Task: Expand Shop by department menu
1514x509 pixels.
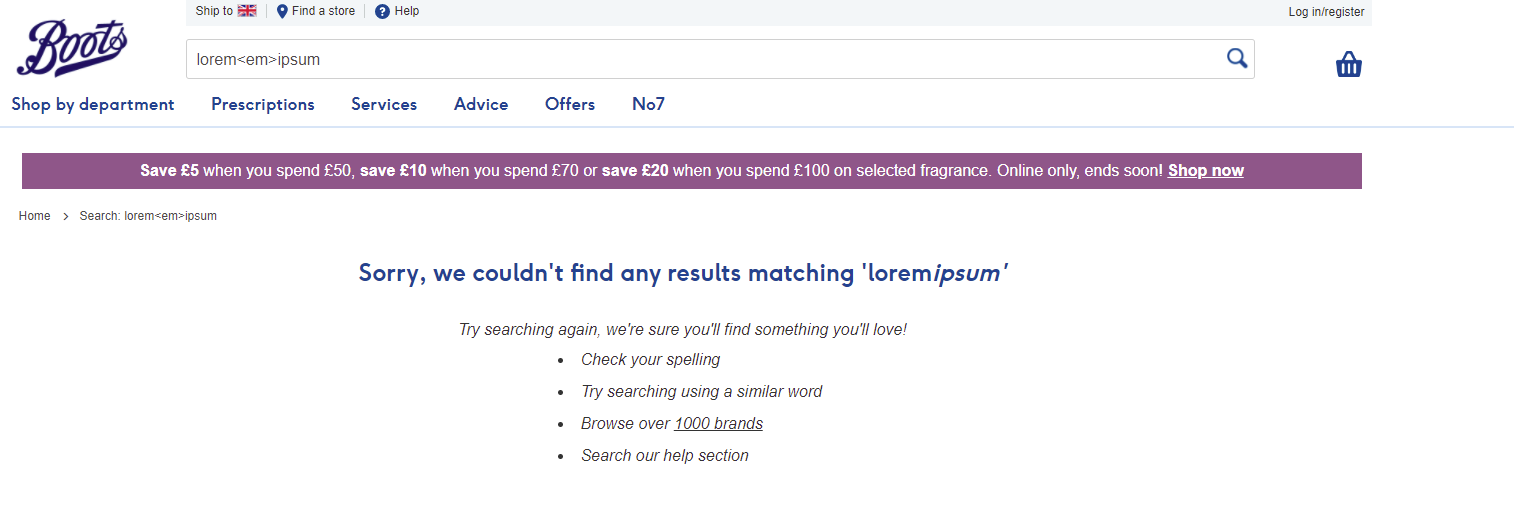Action: pyautogui.click(x=93, y=104)
